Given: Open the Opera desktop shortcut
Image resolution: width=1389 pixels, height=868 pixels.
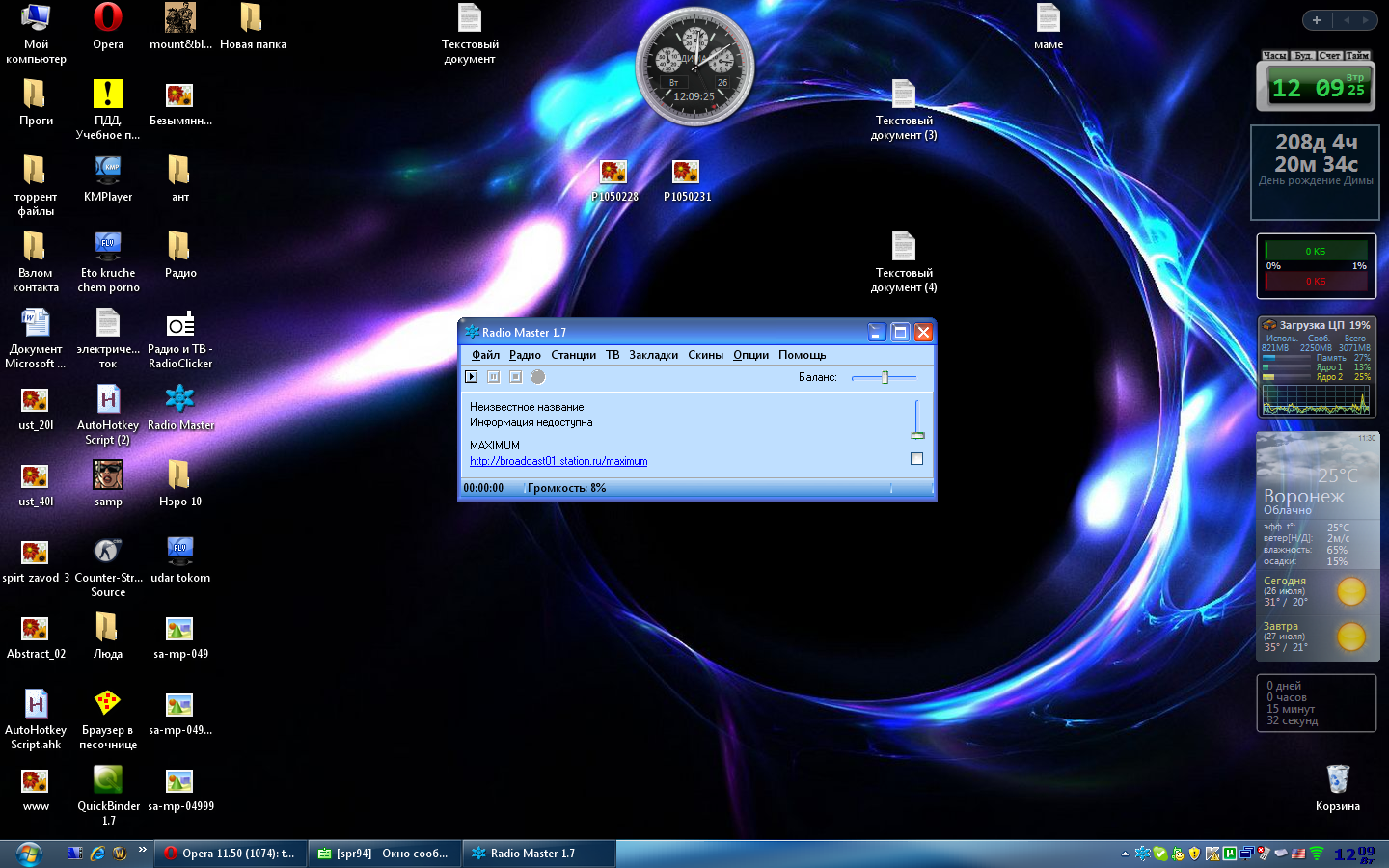Looking at the screenshot, I should click(108, 27).
